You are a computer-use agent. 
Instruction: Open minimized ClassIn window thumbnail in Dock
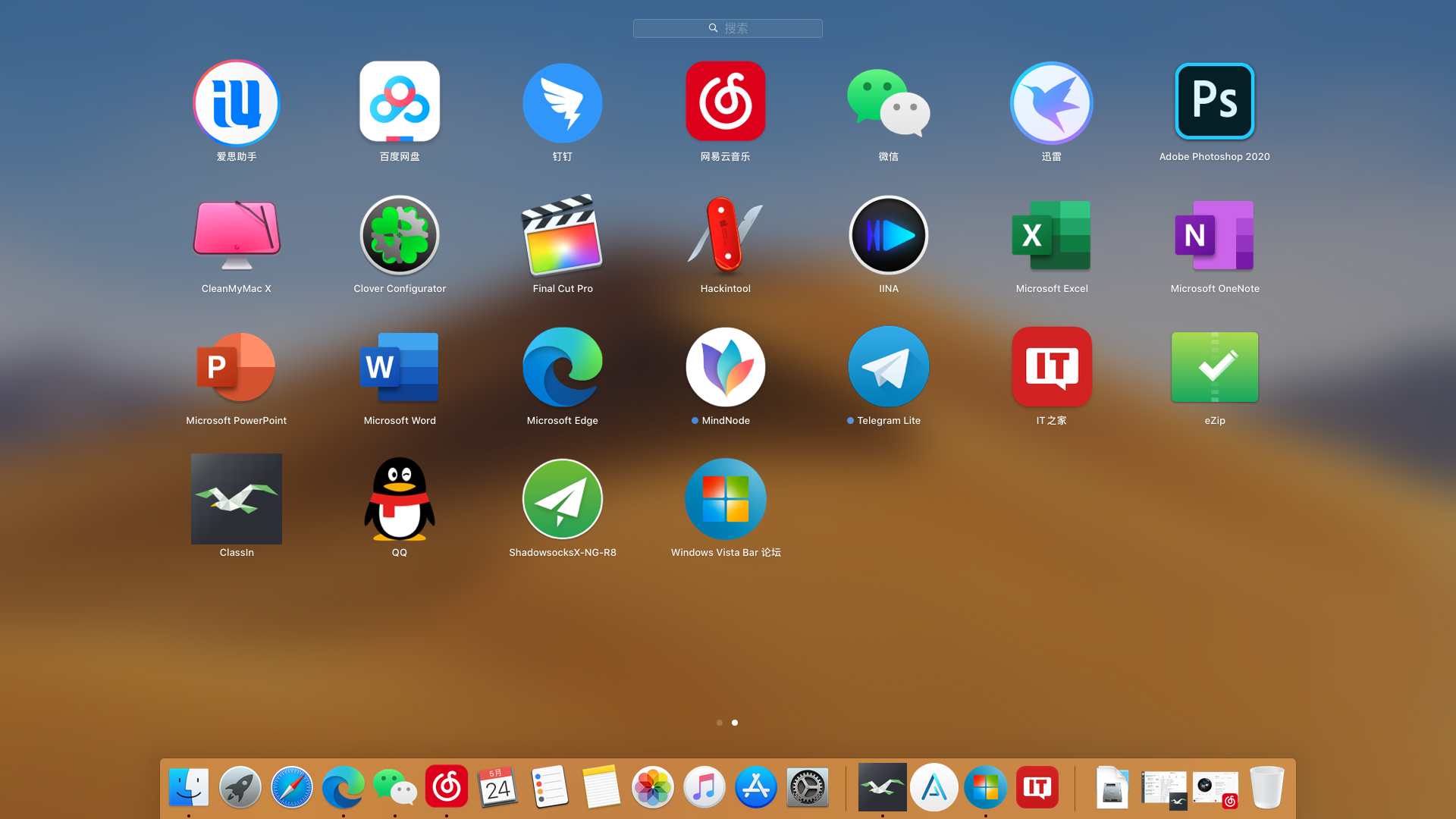coord(1164,789)
